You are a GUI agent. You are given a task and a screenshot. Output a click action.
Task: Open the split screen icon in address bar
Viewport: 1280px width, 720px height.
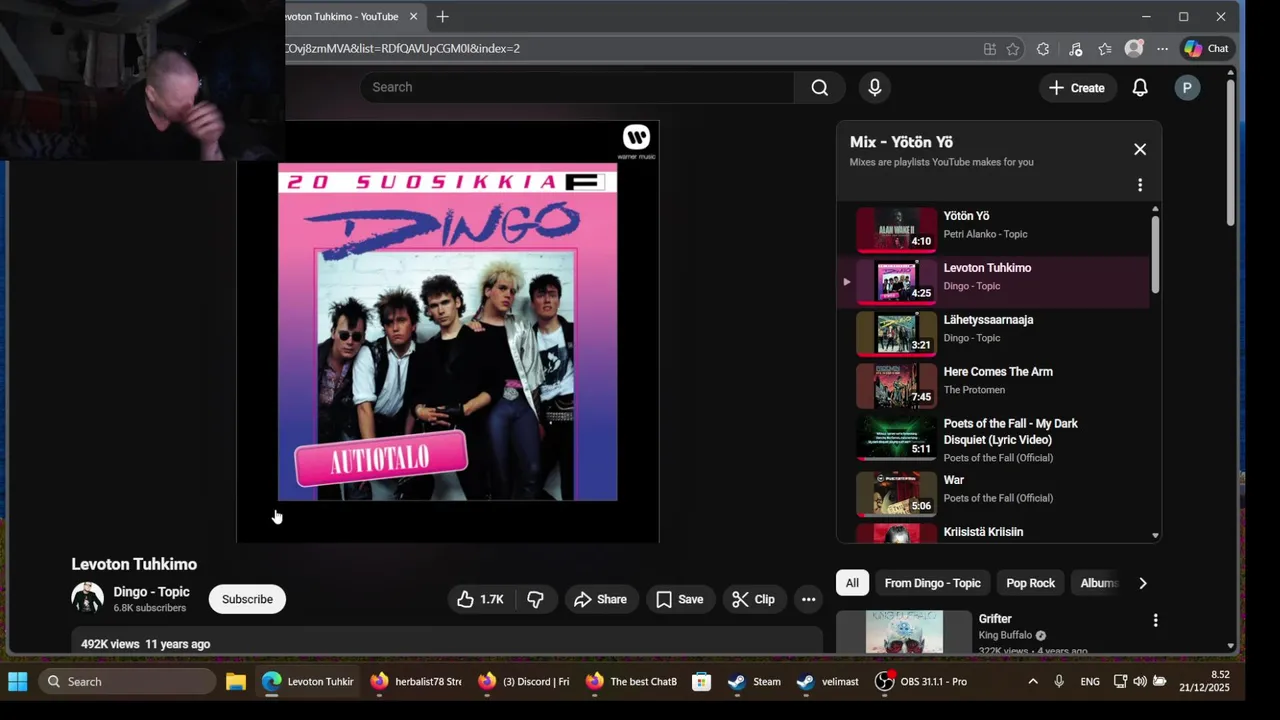click(989, 48)
